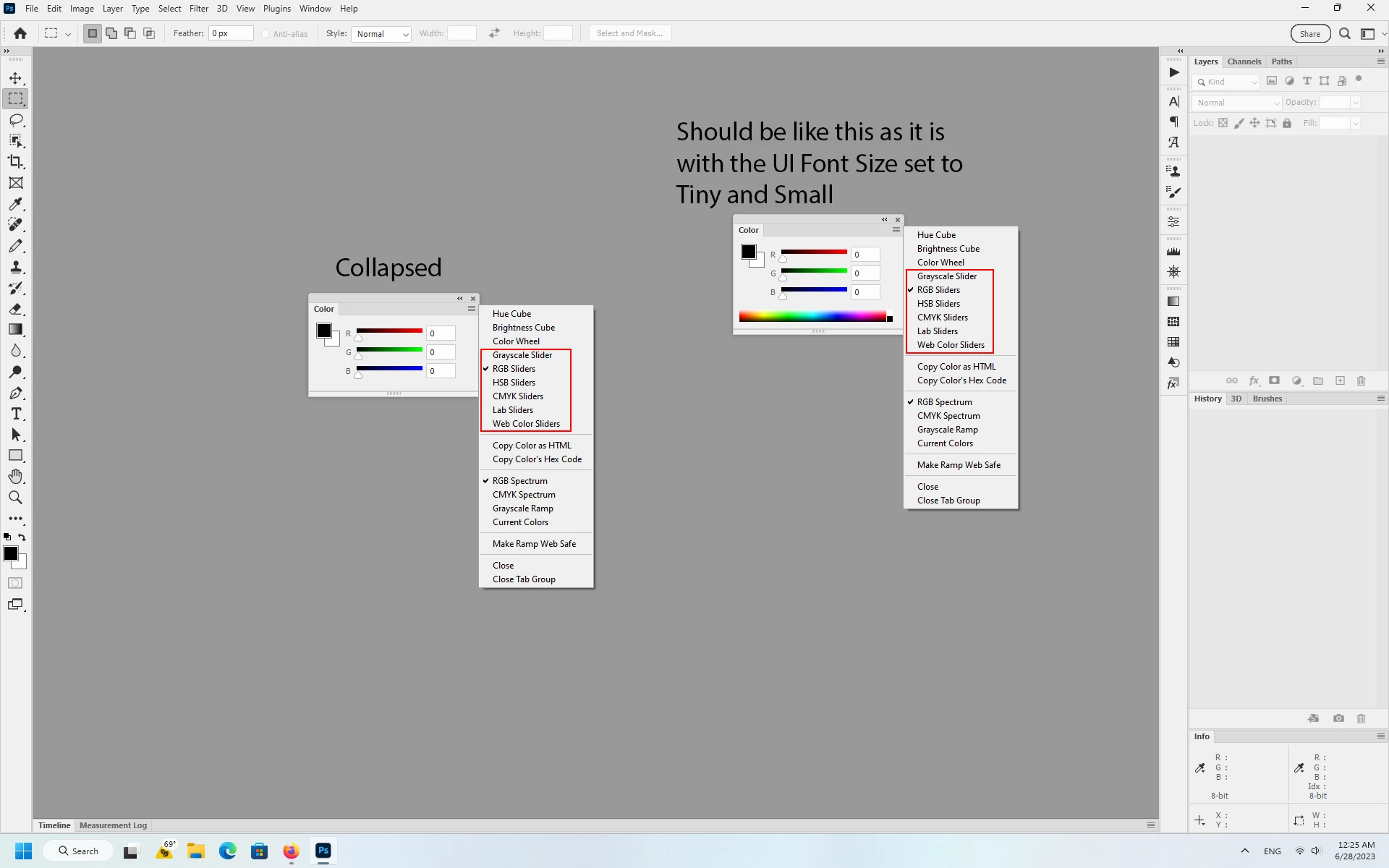The width and height of the screenshot is (1389, 868).
Task: Click the Edit in Quick Mask Mode icon
Action: click(15, 583)
